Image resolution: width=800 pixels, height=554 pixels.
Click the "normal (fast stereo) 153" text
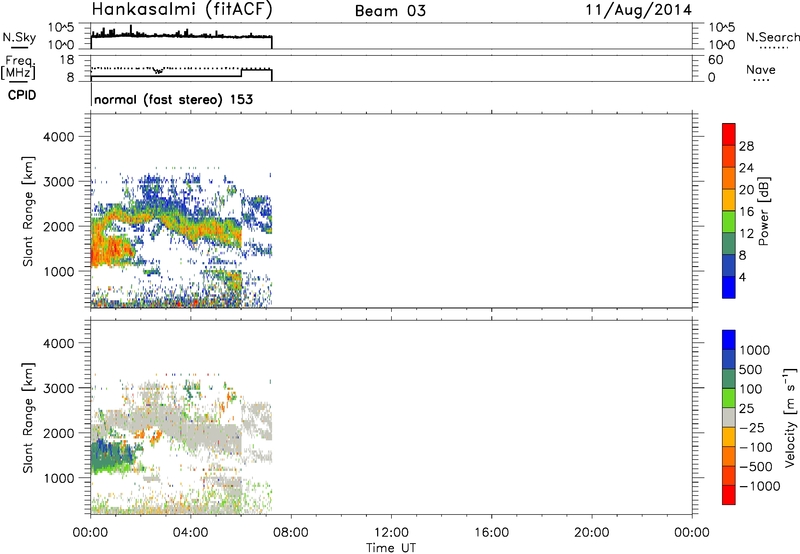point(173,99)
